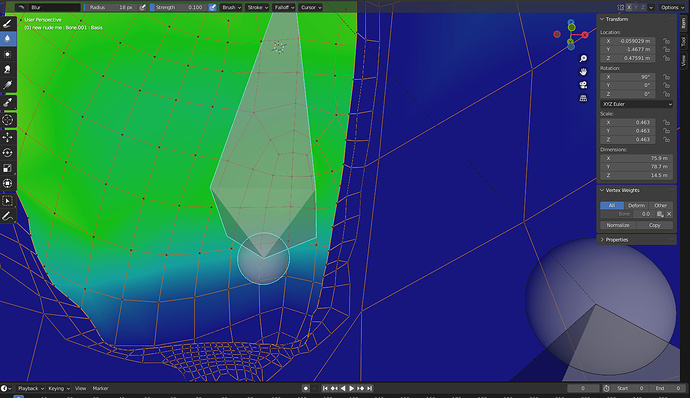
Task: Select the Average weight paint tool
Action: pos(7,54)
